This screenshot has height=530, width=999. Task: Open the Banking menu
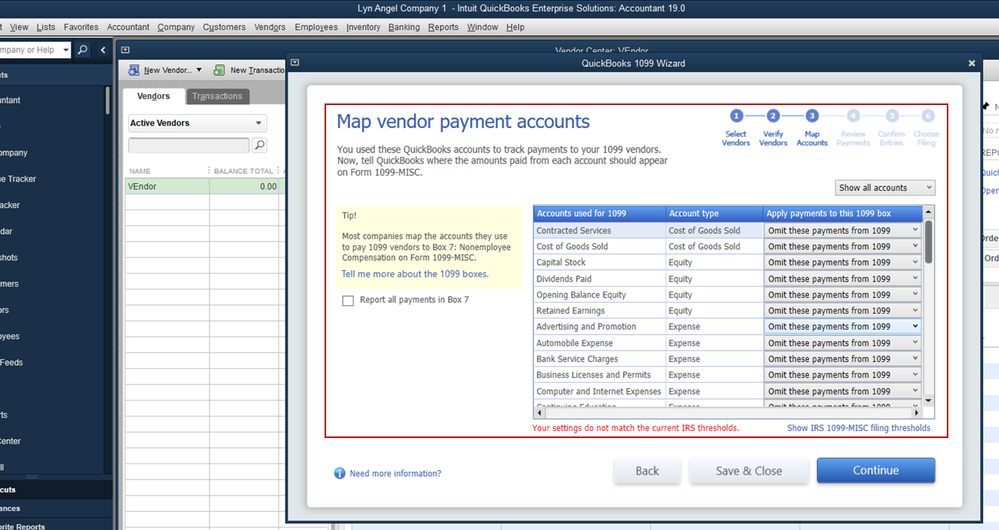pos(404,27)
